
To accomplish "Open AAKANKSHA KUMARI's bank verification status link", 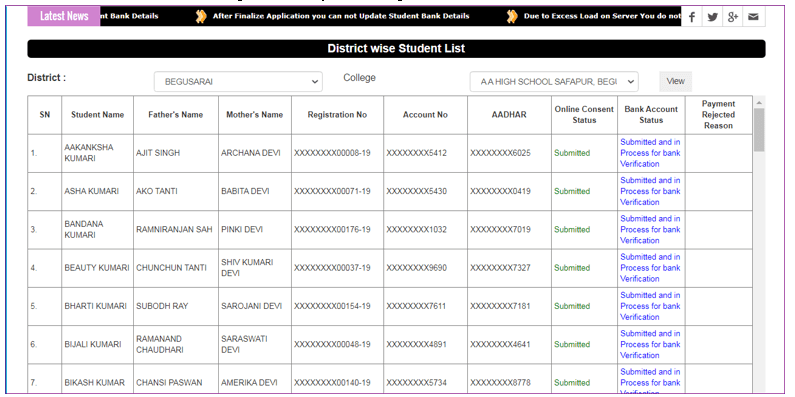I will point(650,153).
